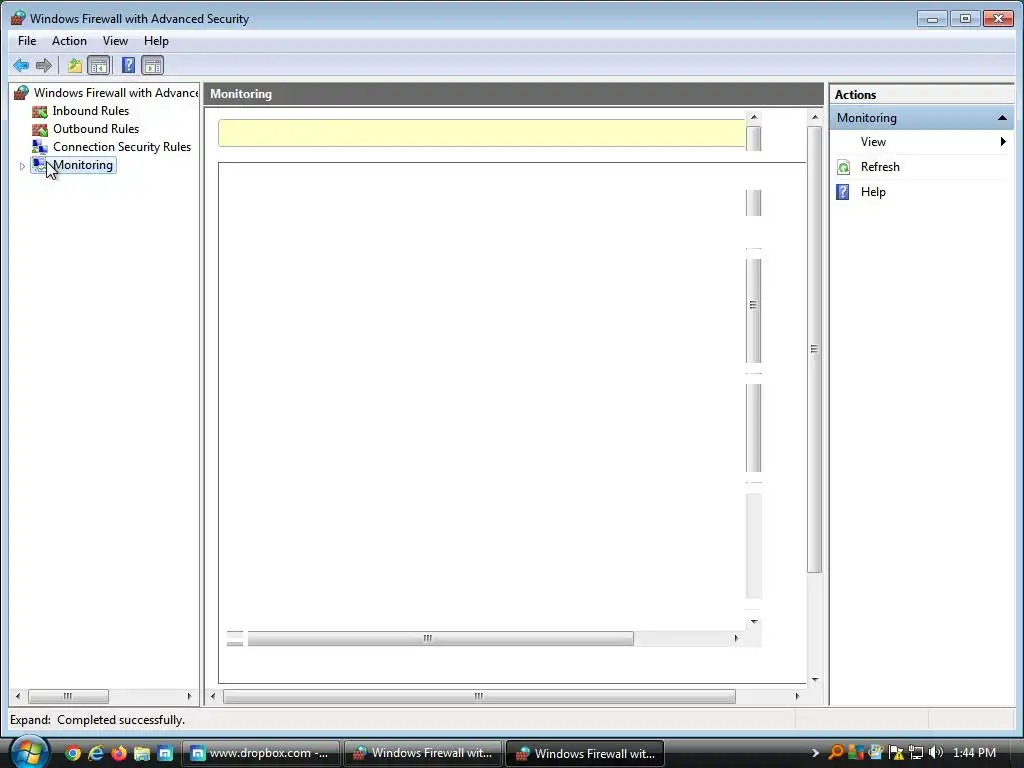Click the Inbound Rules brick wall icon

[40, 112]
